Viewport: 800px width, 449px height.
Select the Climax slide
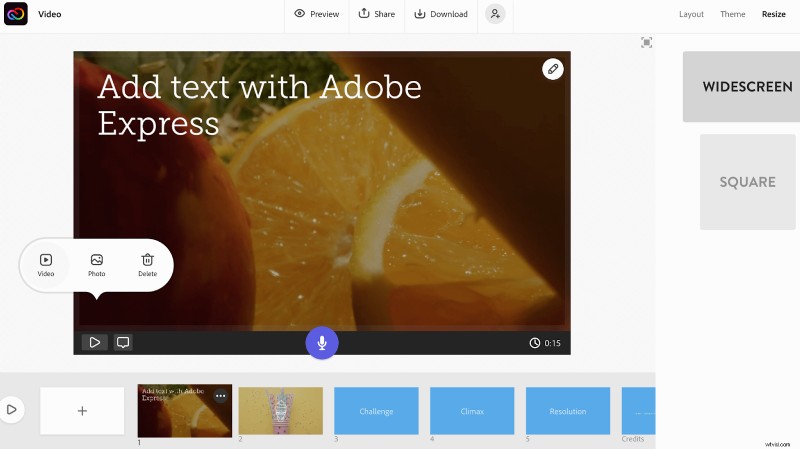(x=472, y=411)
